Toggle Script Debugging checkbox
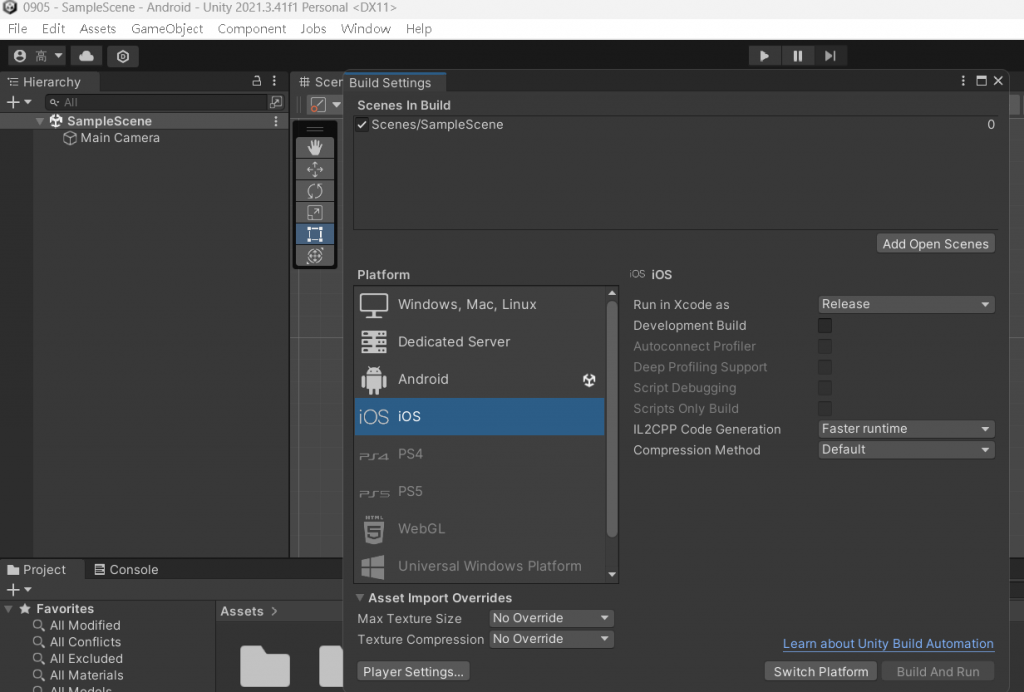1024x692 pixels. pos(825,388)
